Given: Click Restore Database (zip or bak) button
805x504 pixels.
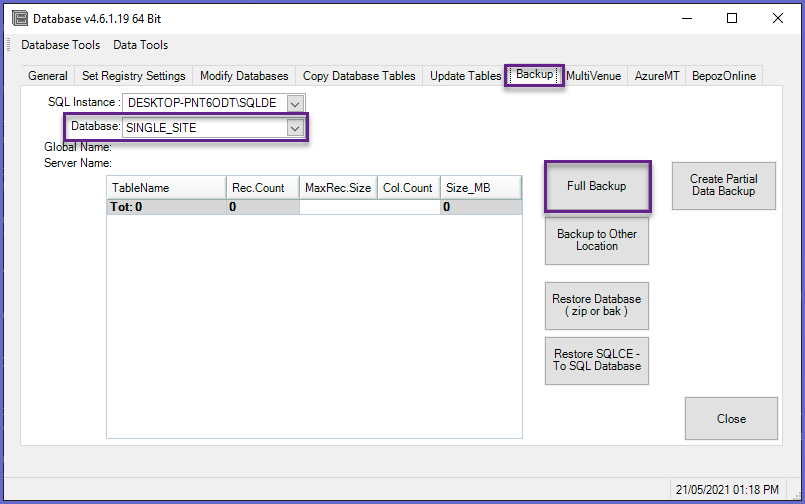Looking at the screenshot, I should (x=597, y=305).
